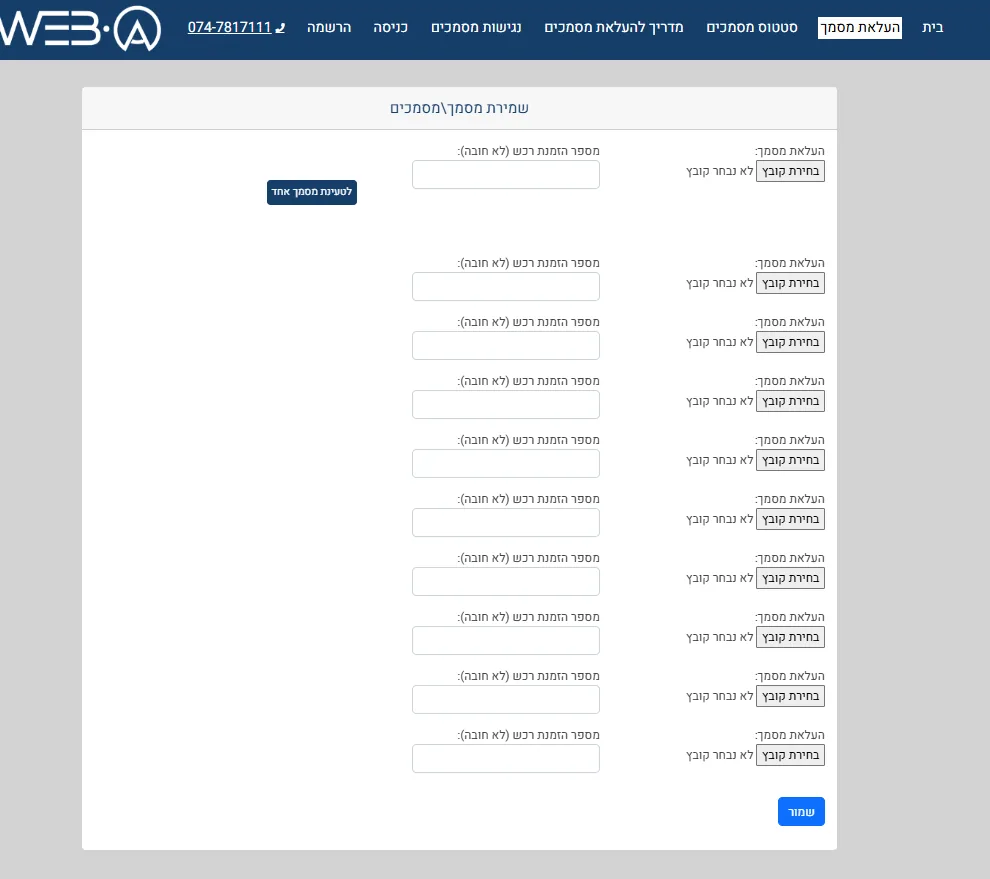Image resolution: width=990 pixels, height=879 pixels.
Task: Click the fifth בחירת קובץ button
Action: coord(790,460)
